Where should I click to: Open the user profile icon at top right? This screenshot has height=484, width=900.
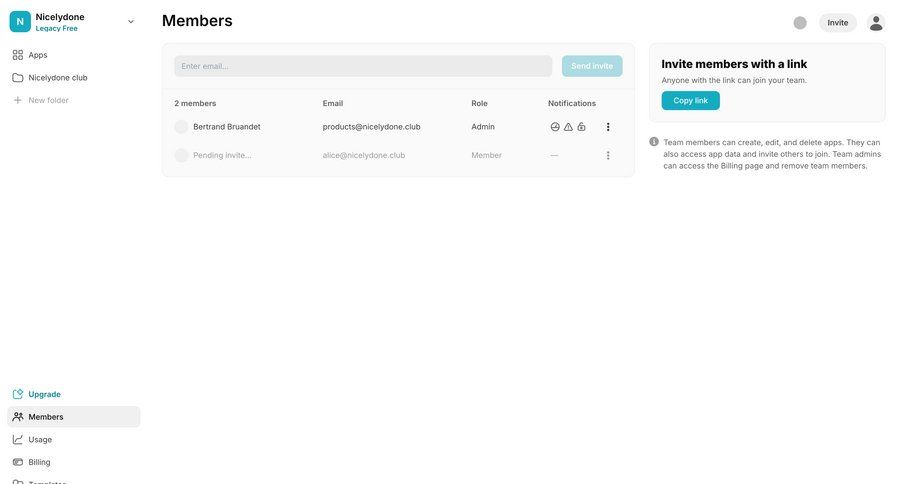pyautogui.click(x=876, y=23)
